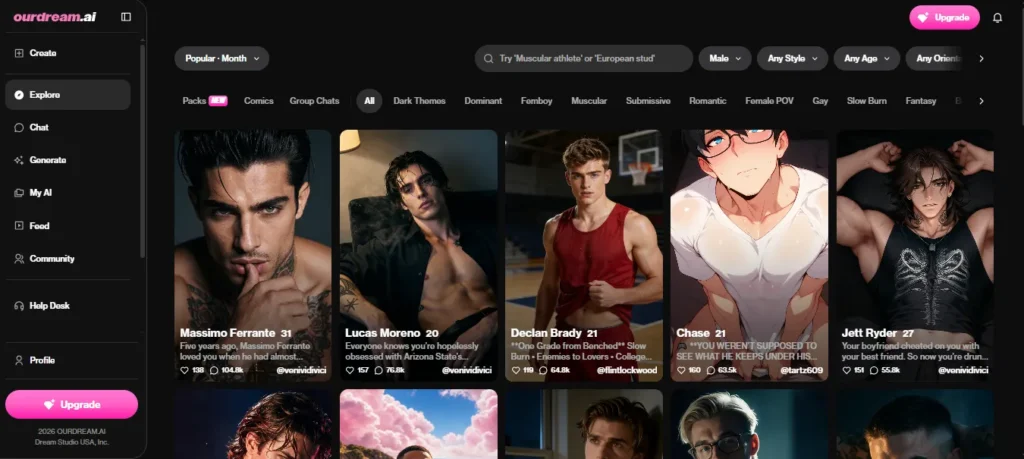The width and height of the screenshot is (1024, 459).
Task: Like the Lucas Moreno card heart
Action: pyautogui.click(x=350, y=370)
